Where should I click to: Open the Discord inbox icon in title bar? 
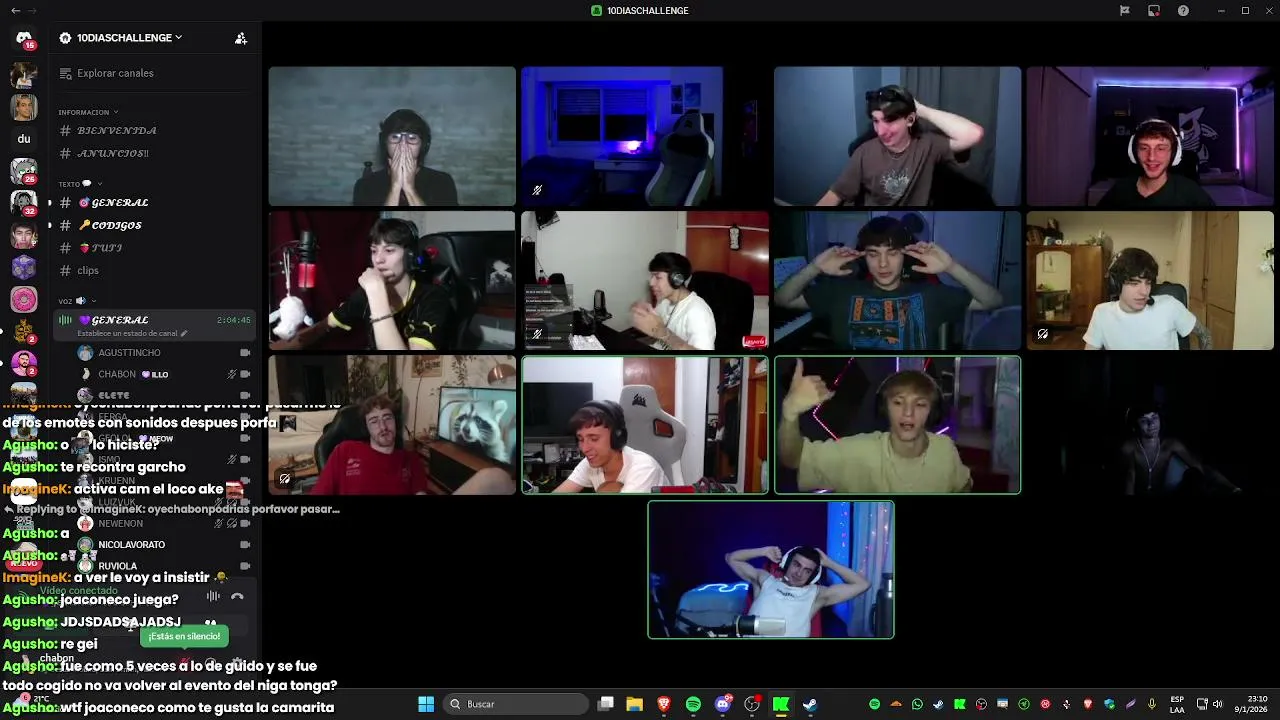coord(1154,11)
